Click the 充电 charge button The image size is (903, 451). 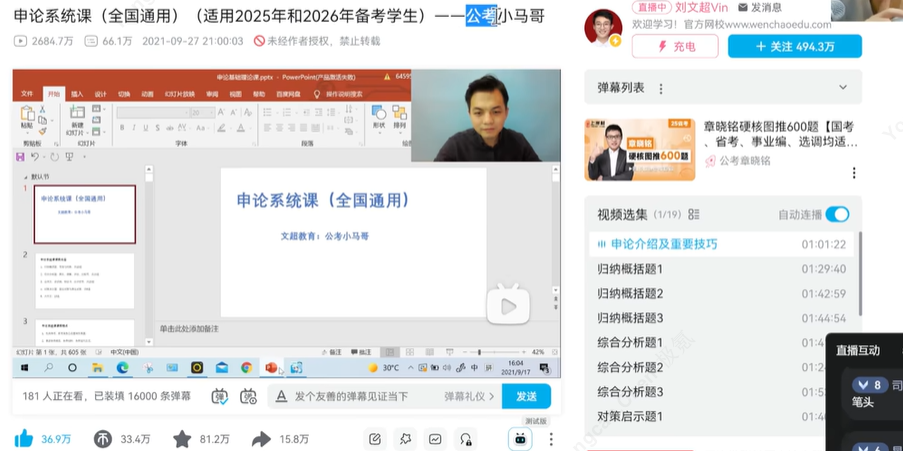[x=675, y=46]
